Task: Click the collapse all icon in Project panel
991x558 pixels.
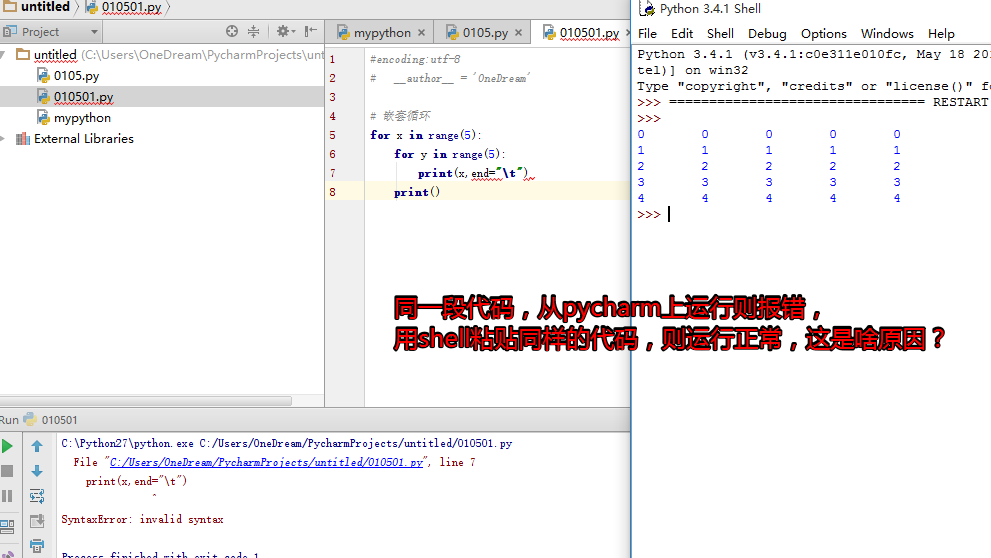Action: (253, 32)
